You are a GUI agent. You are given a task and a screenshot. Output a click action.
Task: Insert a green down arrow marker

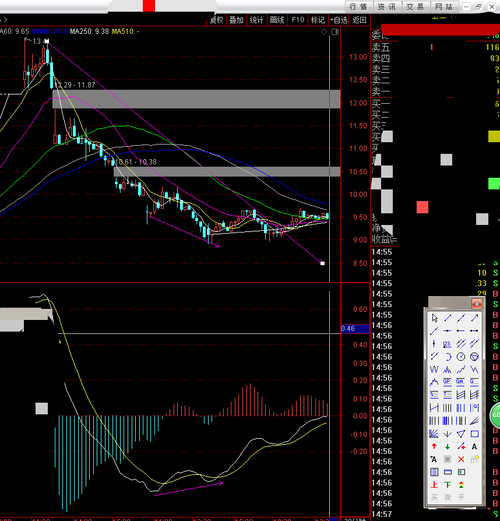pyautogui.click(x=447, y=446)
